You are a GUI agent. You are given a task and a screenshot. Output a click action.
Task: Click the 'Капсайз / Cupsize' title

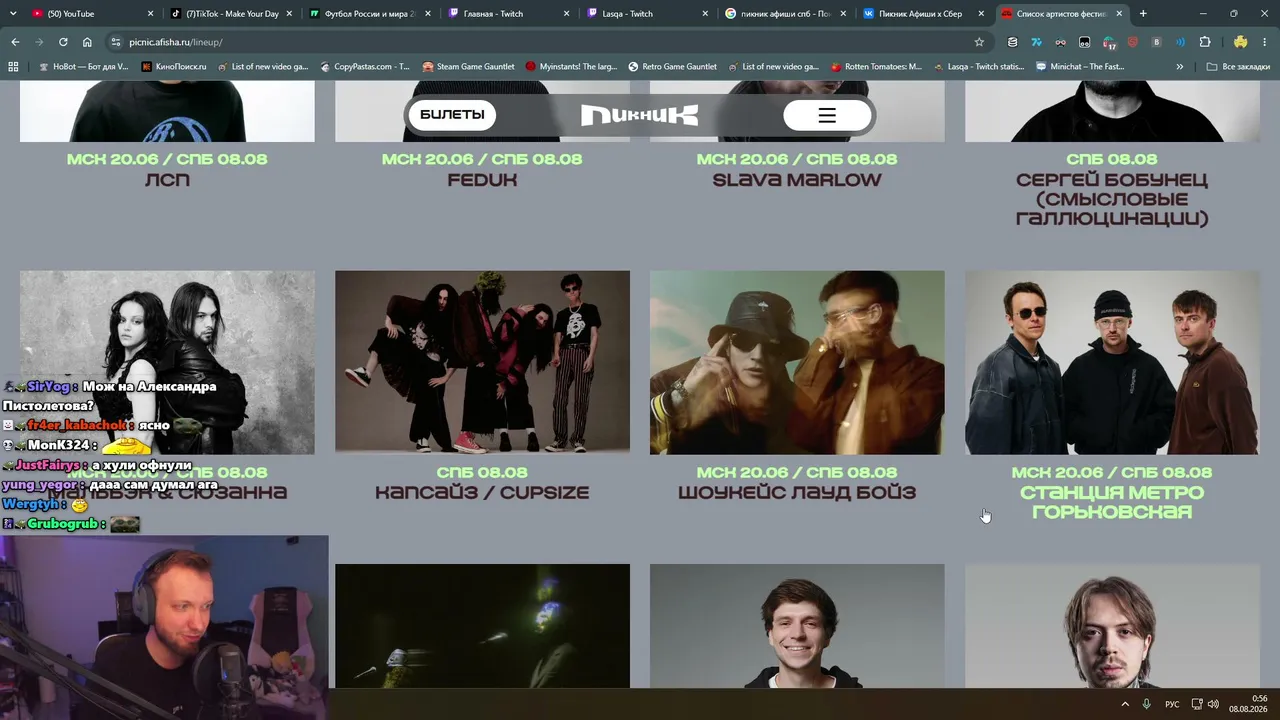click(482, 492)
